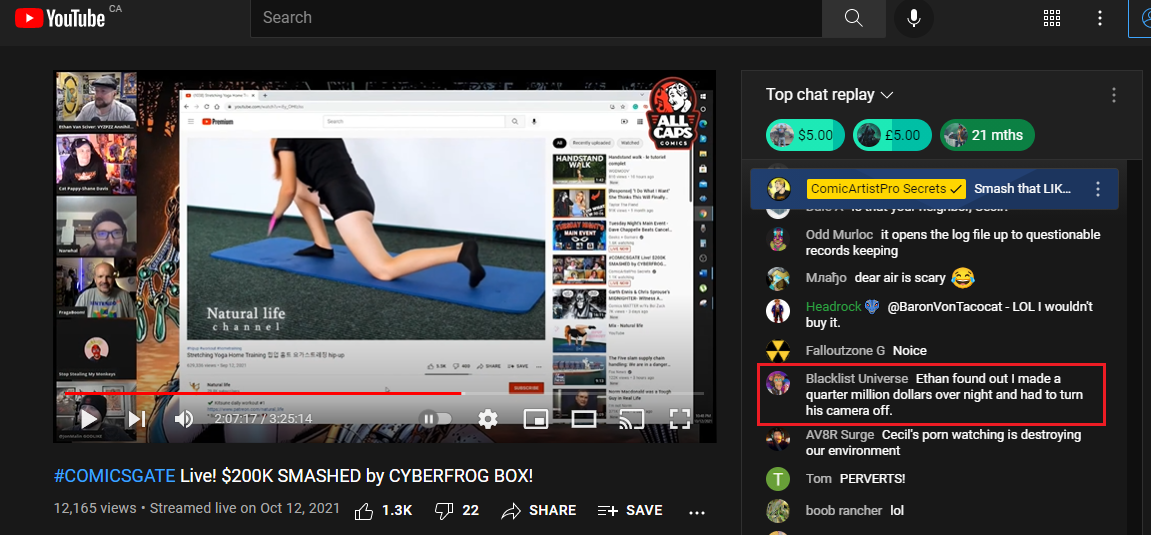The image size is (1151, 535).
Task: Open the $5.00 Super Chat chip
Action: point(805,135)
